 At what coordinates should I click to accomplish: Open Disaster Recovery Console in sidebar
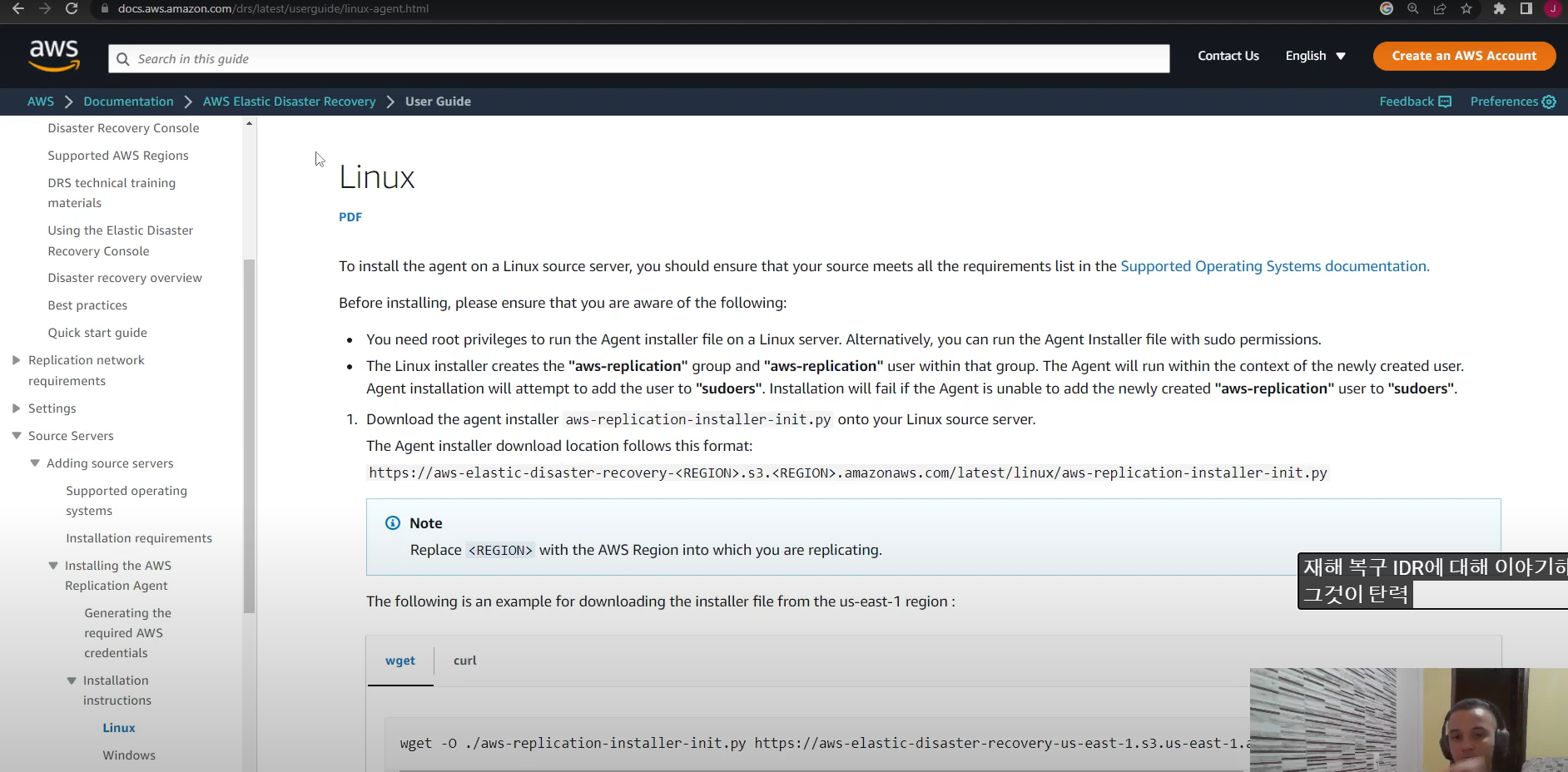123,128
